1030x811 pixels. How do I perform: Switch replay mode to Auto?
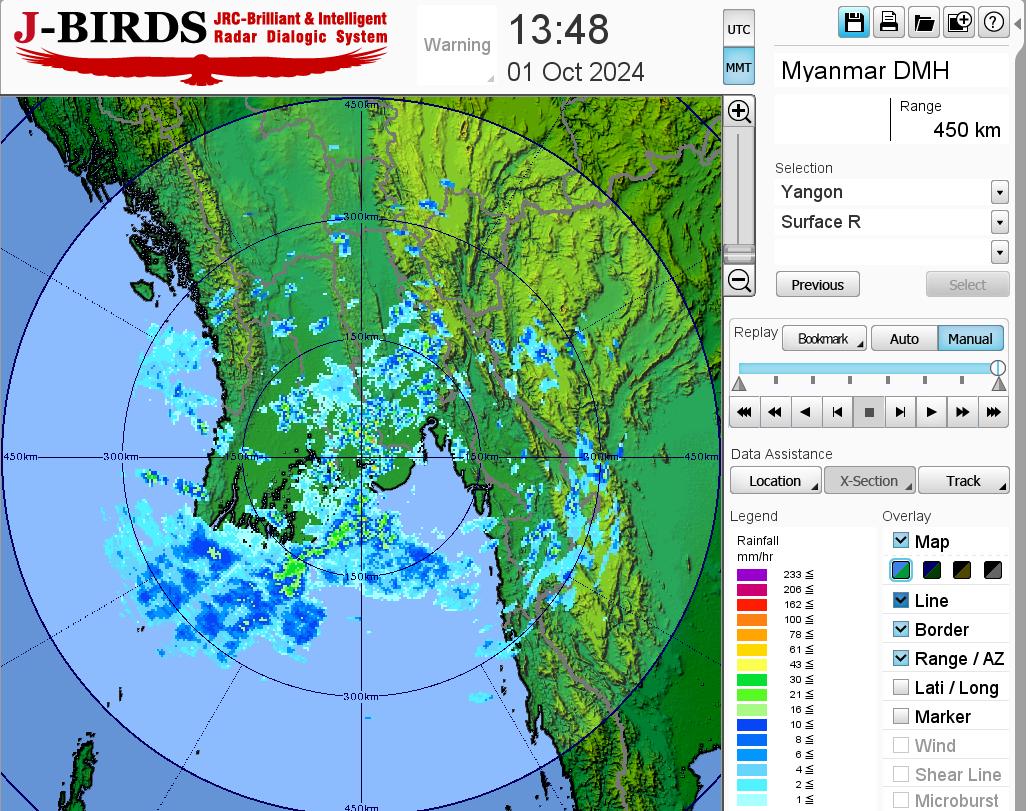click(x=904, y=339)
